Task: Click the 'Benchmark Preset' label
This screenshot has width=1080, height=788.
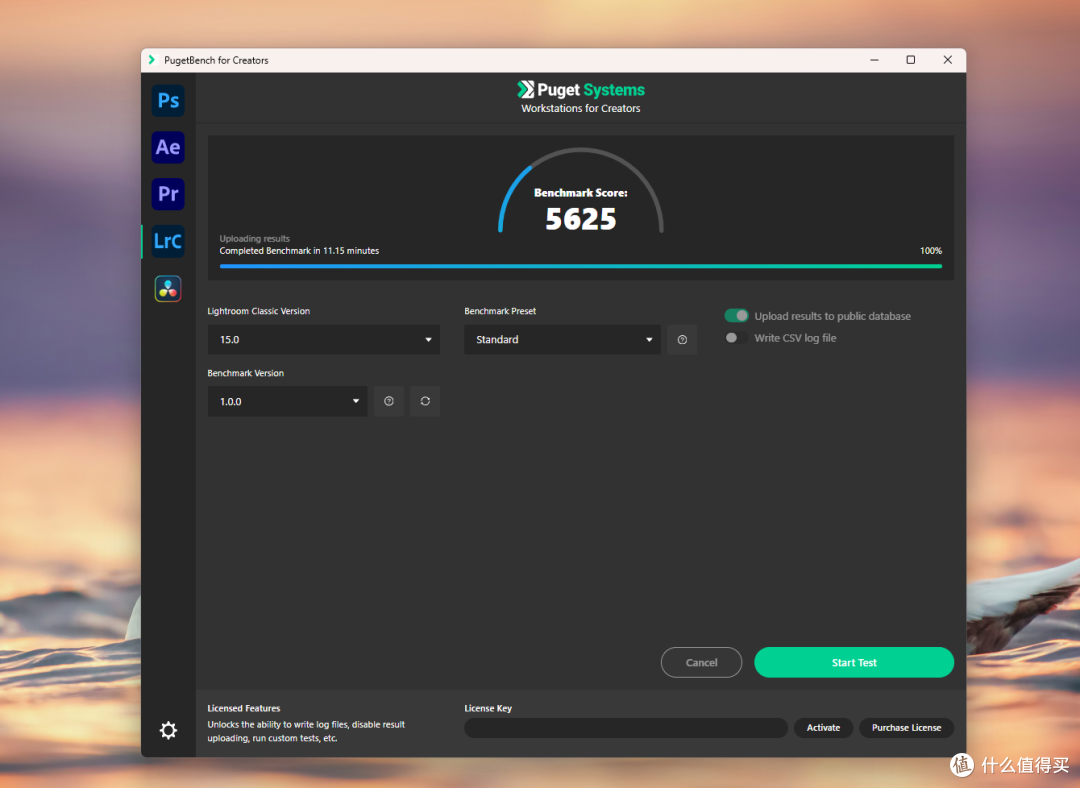Action: (x=500, y=311)
